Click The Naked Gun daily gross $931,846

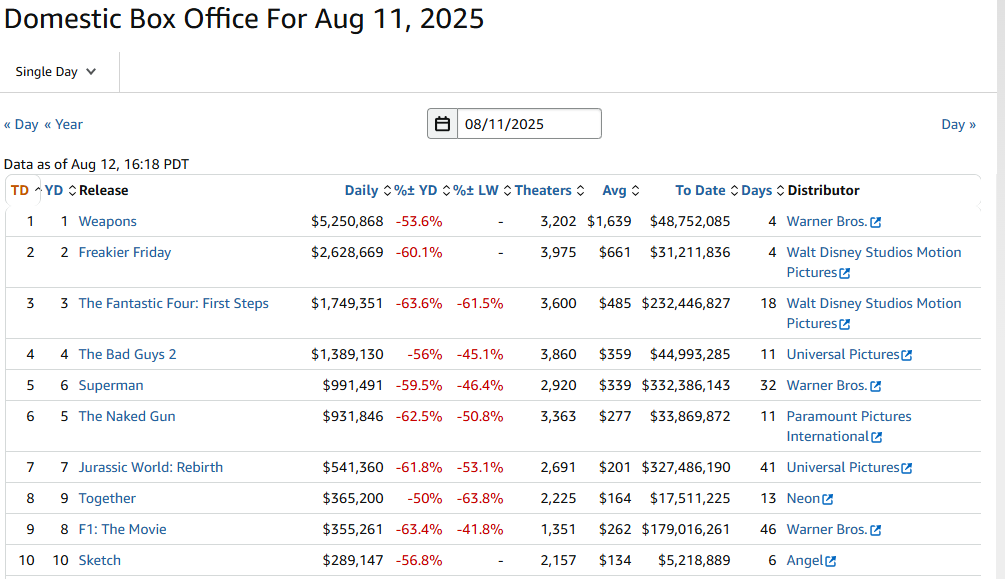point(353,416)
